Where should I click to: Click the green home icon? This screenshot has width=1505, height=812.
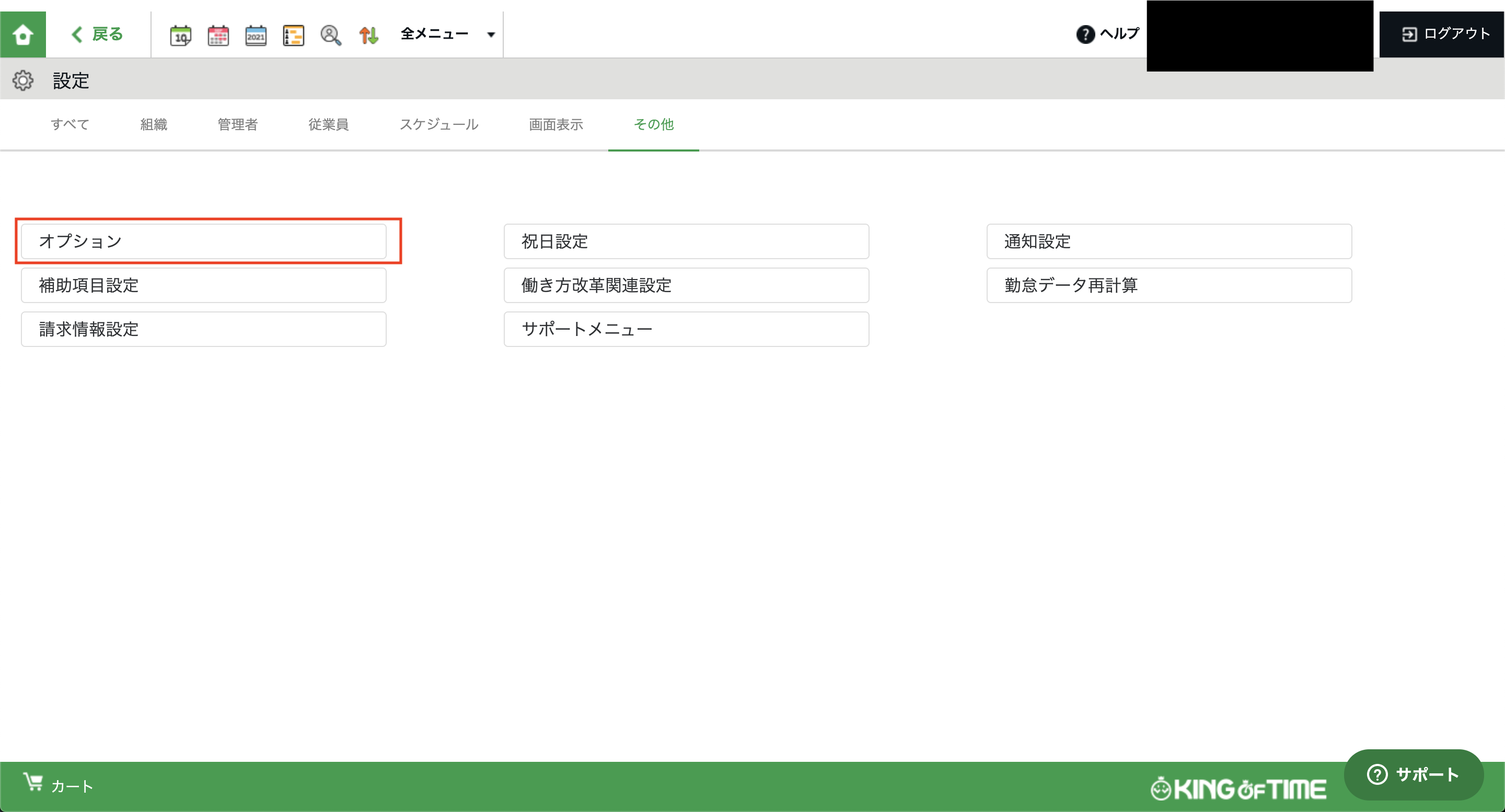coord(23,34)
